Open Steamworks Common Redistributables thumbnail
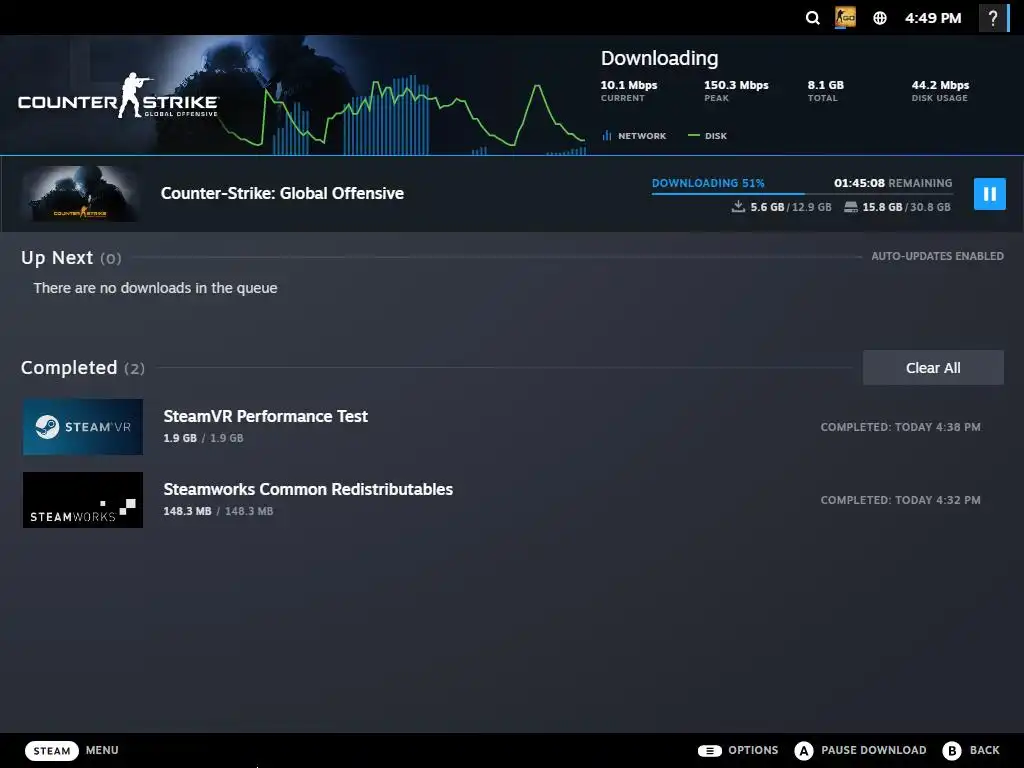1024x768 pixels. tap(83, 500)
